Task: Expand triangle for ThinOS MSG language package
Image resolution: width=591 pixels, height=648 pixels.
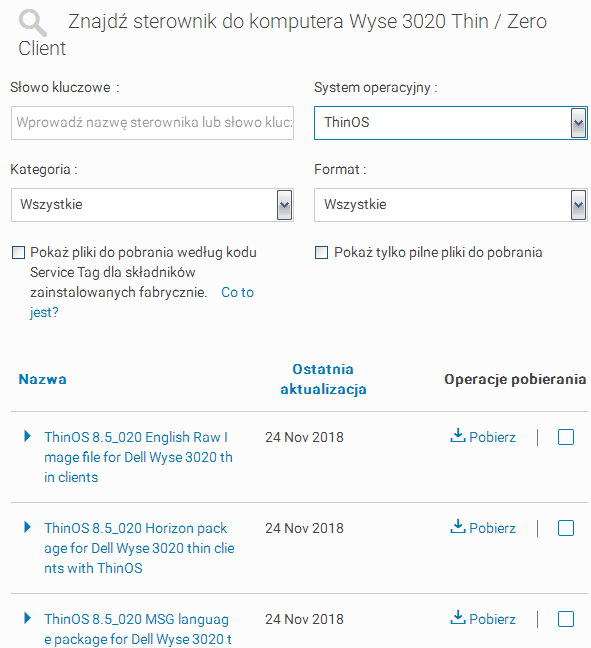Action: 27,618
